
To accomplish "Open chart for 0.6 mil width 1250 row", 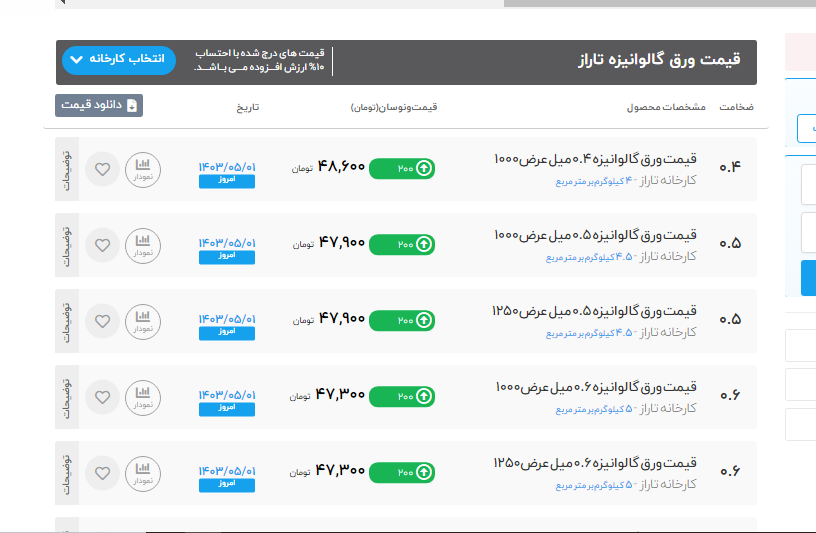I will (142, 471).
